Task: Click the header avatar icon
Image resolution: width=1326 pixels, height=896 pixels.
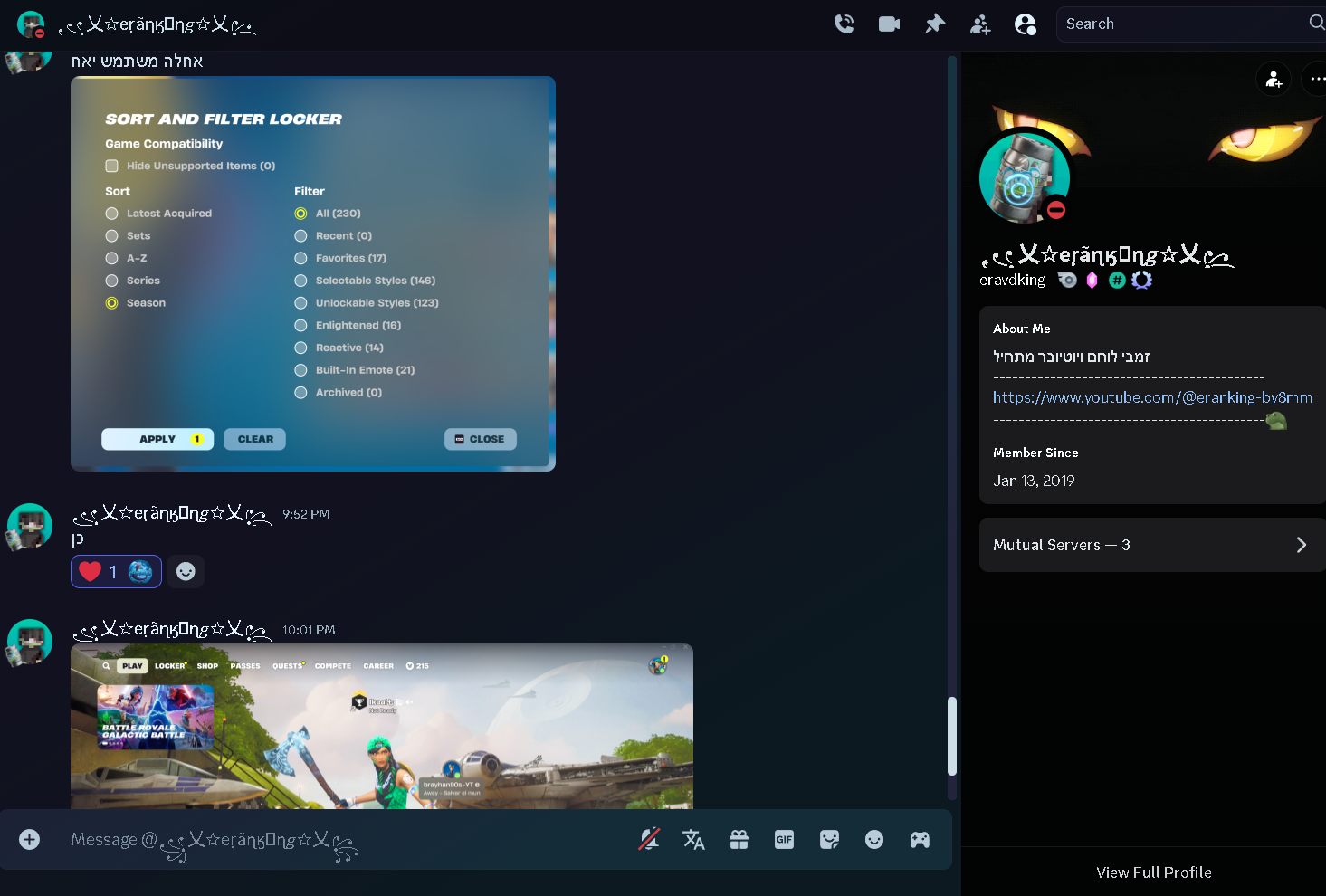Action: click(32, 24)
